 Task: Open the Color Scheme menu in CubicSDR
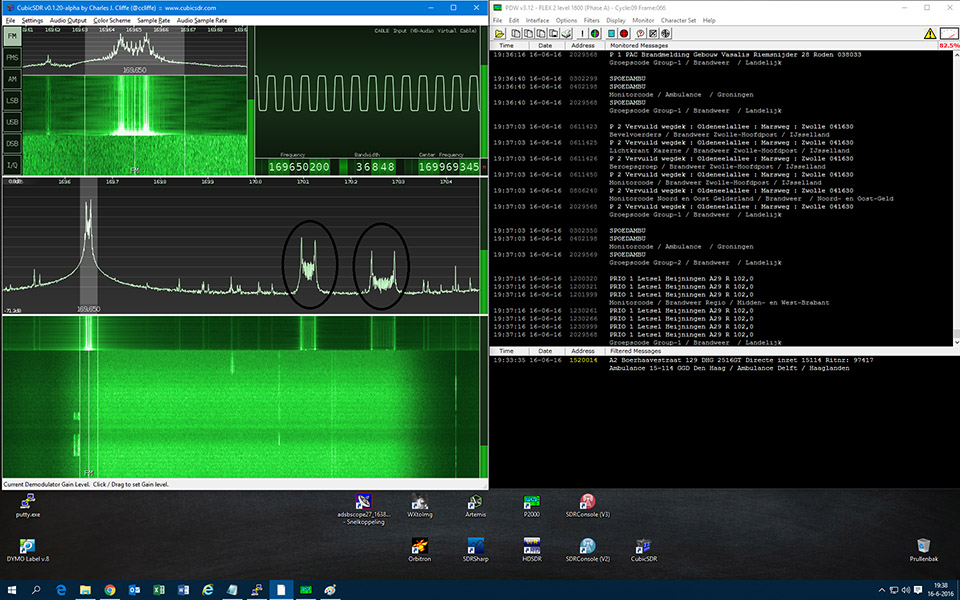(x=112, y=20)
